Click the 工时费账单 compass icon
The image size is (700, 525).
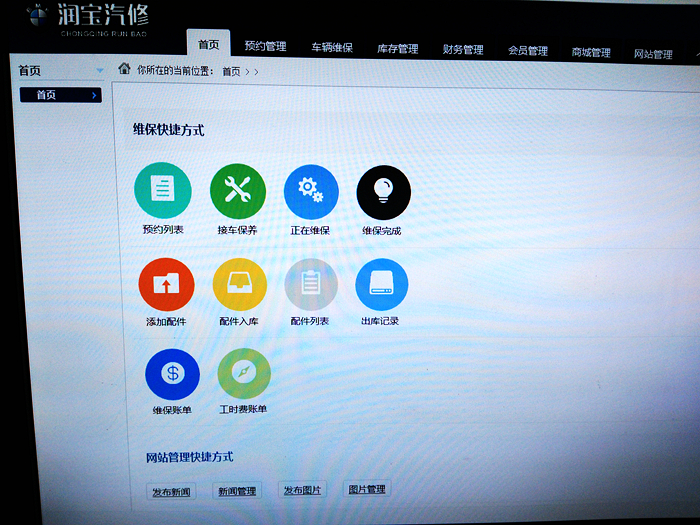244,373
